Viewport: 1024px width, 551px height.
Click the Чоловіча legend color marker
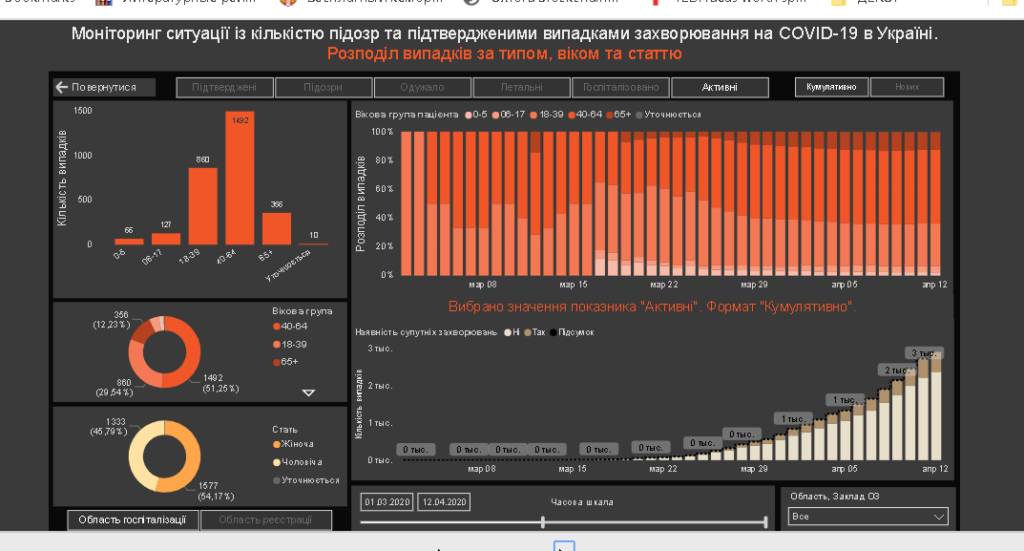pyautogui.click(x=277, y=462)
